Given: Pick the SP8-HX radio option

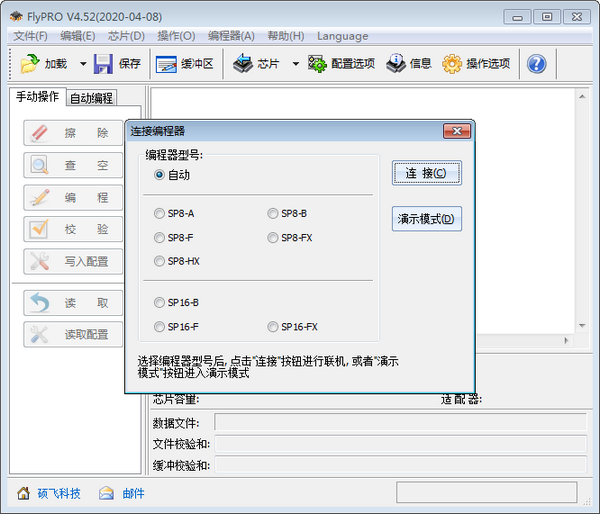Looking at the screenshot, I should (160, 261).
